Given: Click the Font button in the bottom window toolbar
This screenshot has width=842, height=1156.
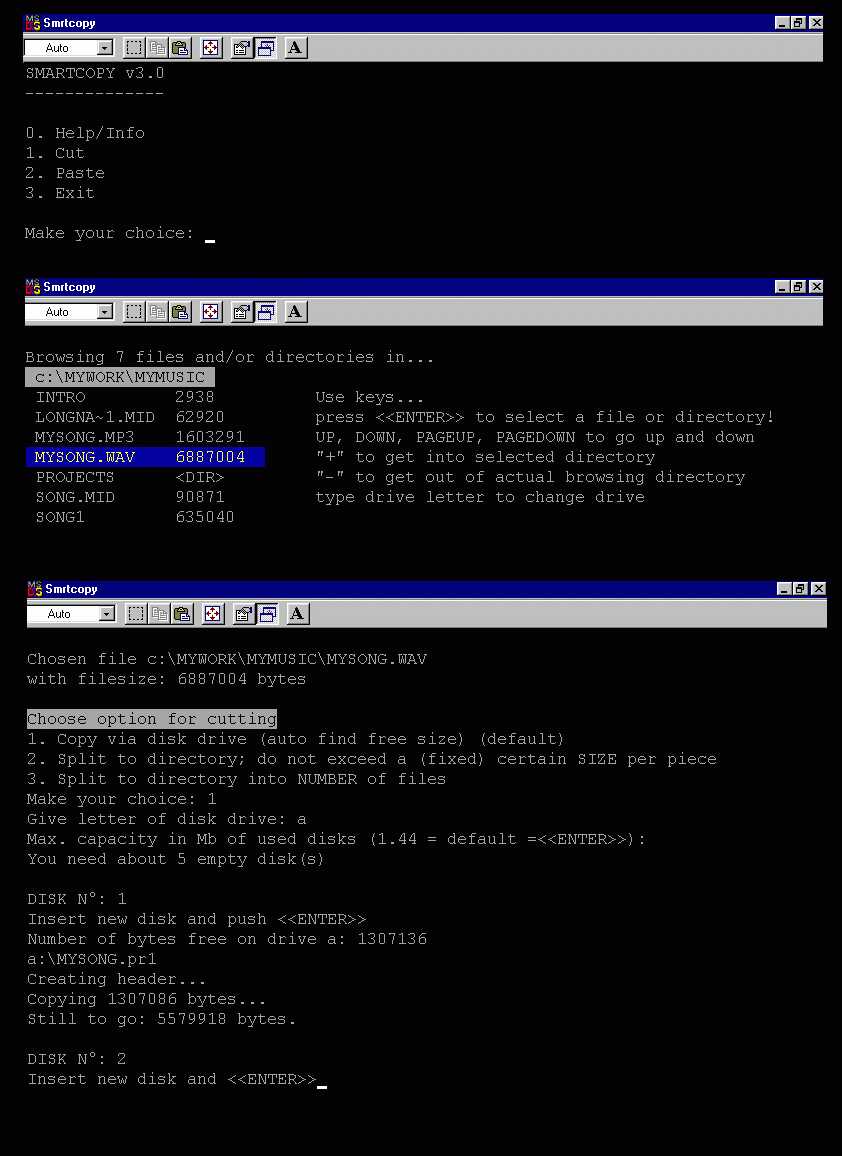Looking at the screenshot, I should pos(297,614).
